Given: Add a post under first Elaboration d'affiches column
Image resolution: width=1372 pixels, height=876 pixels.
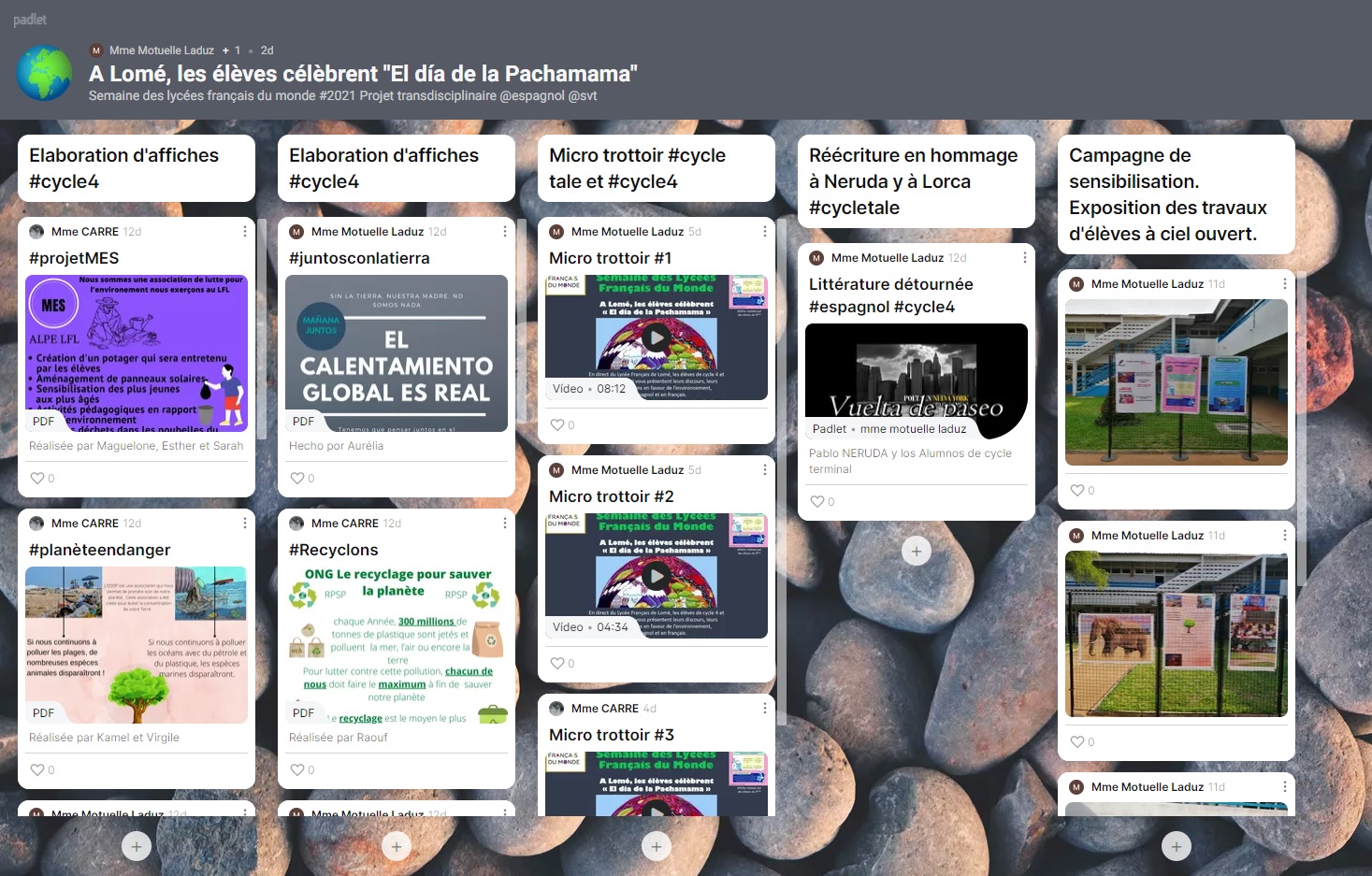Looking at the screenshot, I should tap(137, 847).
